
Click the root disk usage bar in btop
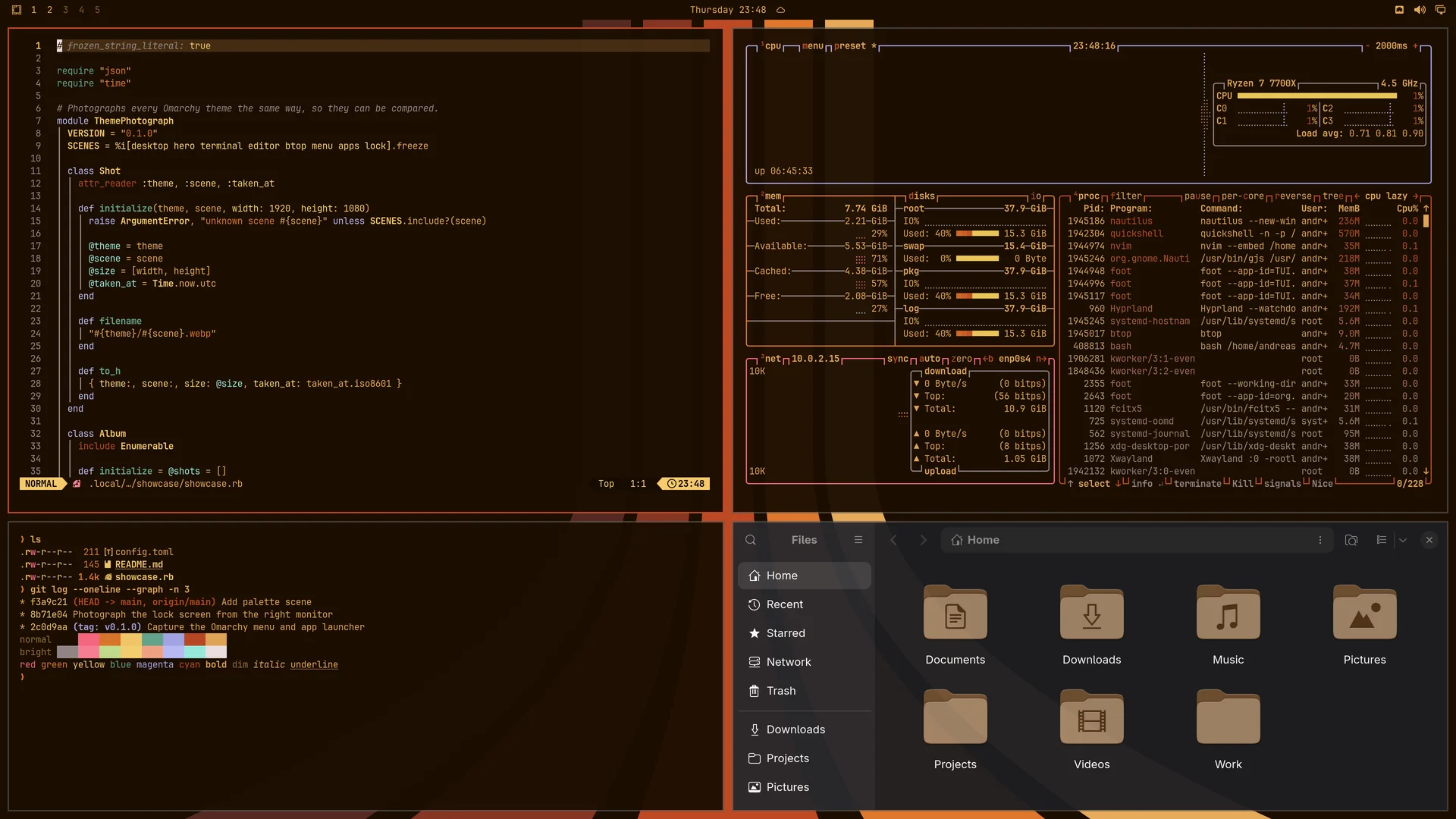pyautogui.click(x=977, y=234)
